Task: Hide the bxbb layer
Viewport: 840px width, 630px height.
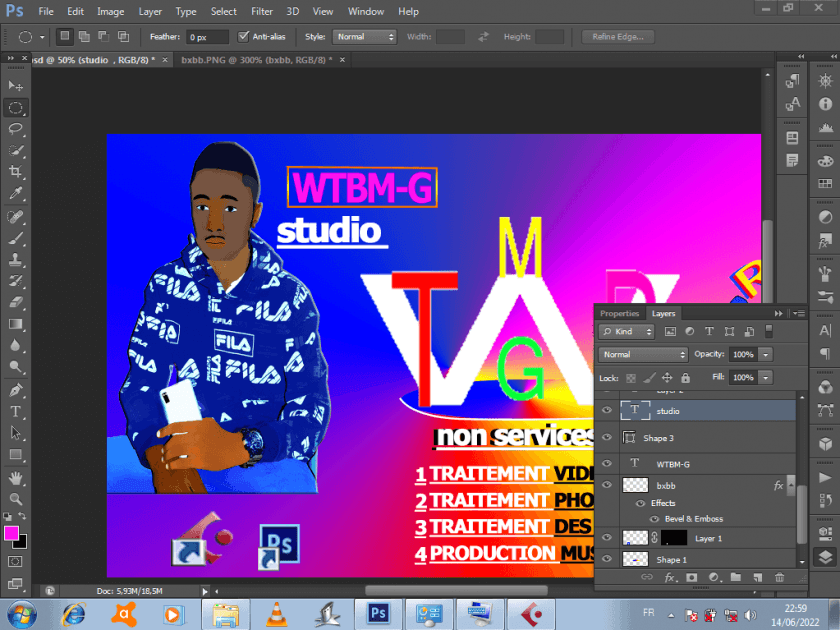Action: [x=606, y=485]
